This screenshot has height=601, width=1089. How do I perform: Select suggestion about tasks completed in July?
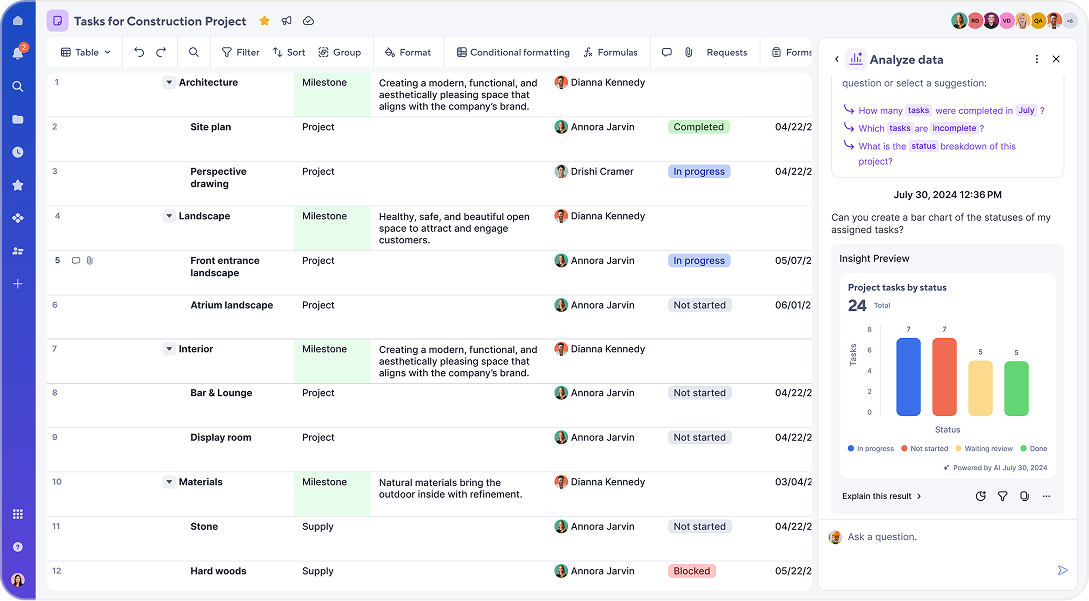point(944,110)
